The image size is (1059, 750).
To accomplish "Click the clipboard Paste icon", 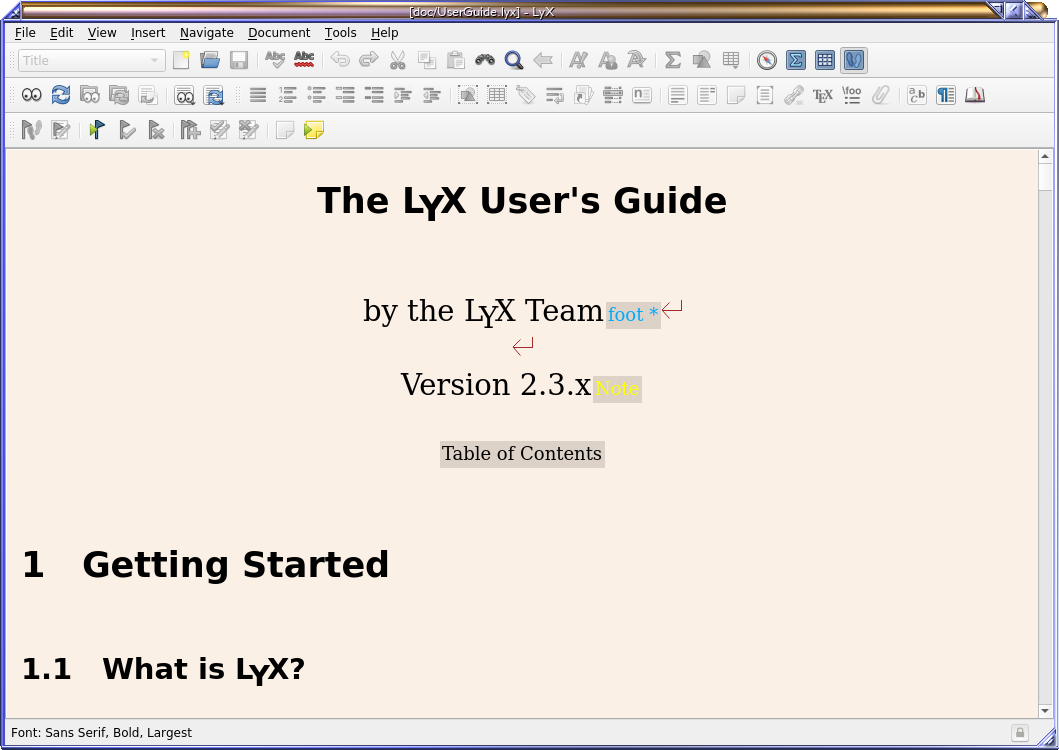I will point(456,60).
